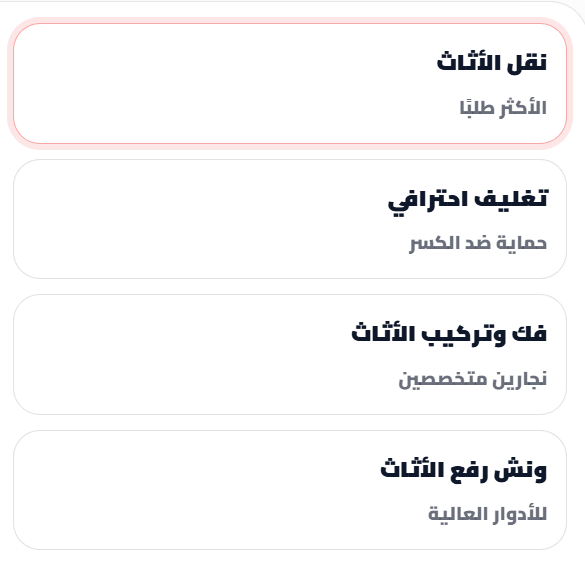Tap the card for high floors
Viewport: 585px width, 562px height.
click(290, 490)
